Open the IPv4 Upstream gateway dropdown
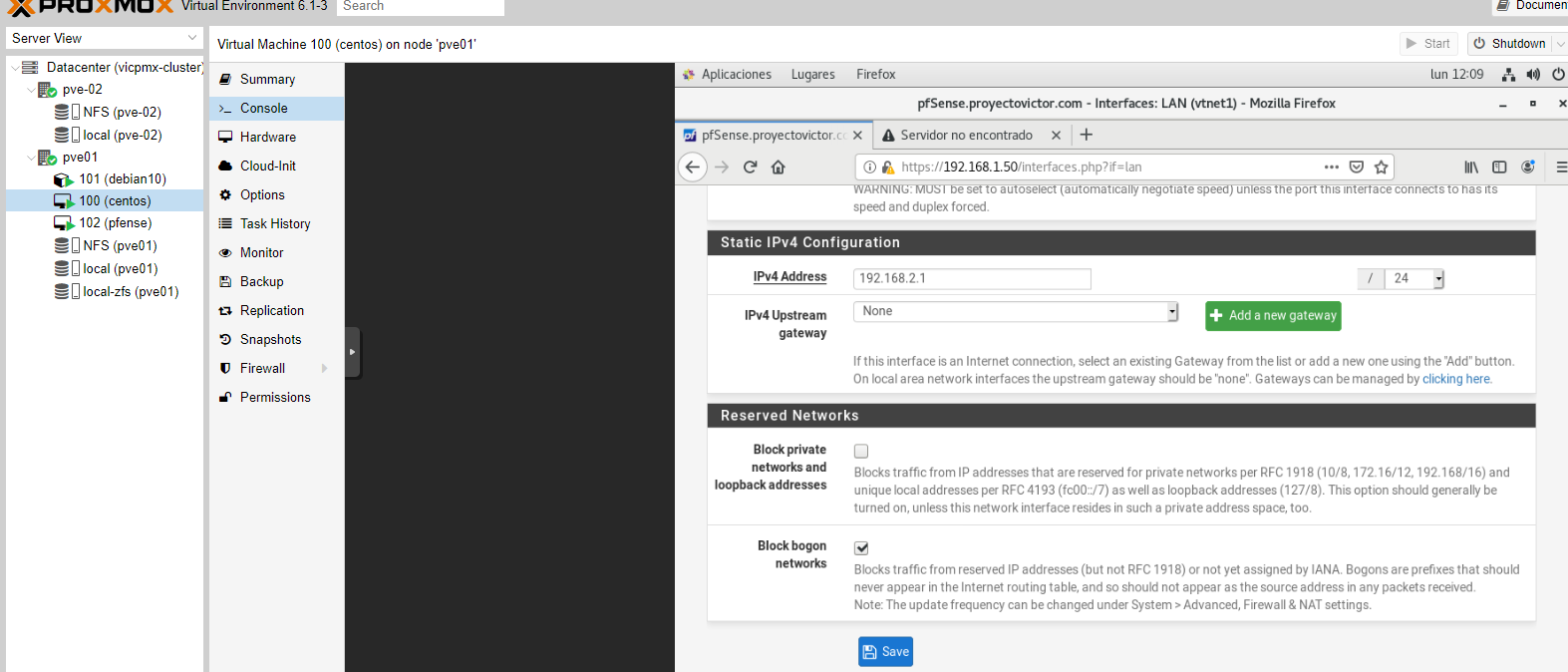Image resolution: width=1568 pixels, height=672 pixels. pyautogui.click(x=1016, y=312)
